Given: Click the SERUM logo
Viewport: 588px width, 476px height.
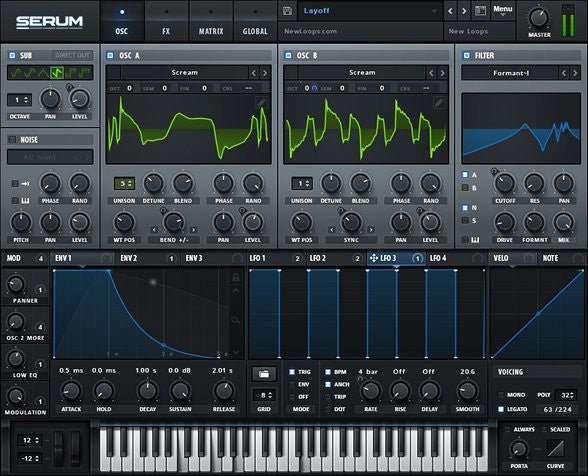Looking at the screenshot, I should 50,22.
